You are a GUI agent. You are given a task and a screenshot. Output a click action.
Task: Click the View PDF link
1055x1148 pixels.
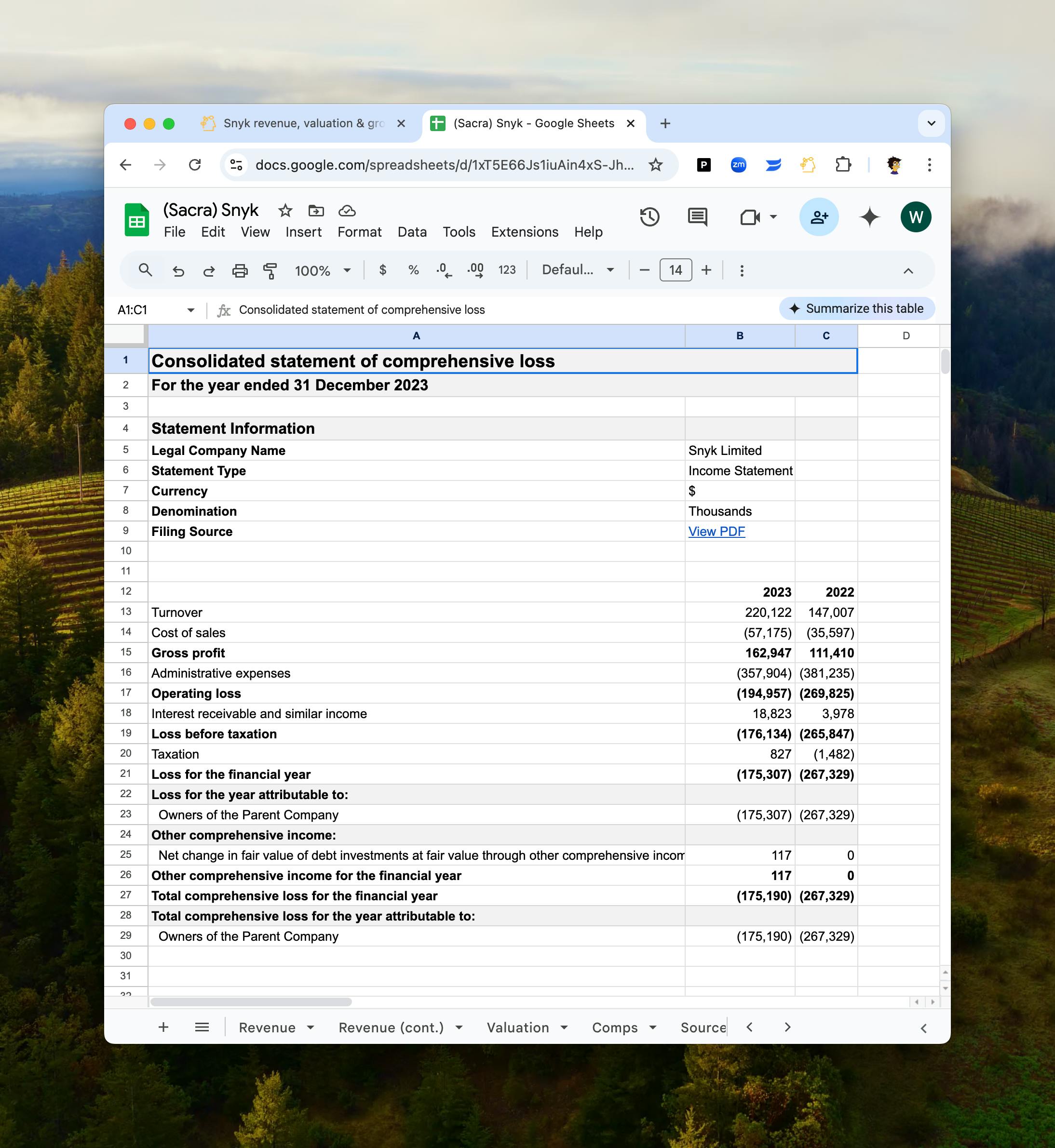[x=717, y=532]
